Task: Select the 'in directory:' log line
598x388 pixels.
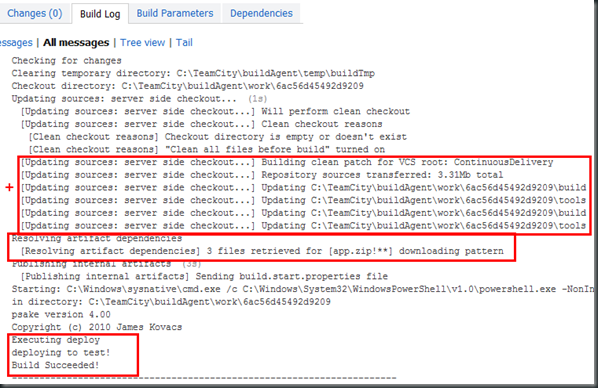Action: coord(171,302)
